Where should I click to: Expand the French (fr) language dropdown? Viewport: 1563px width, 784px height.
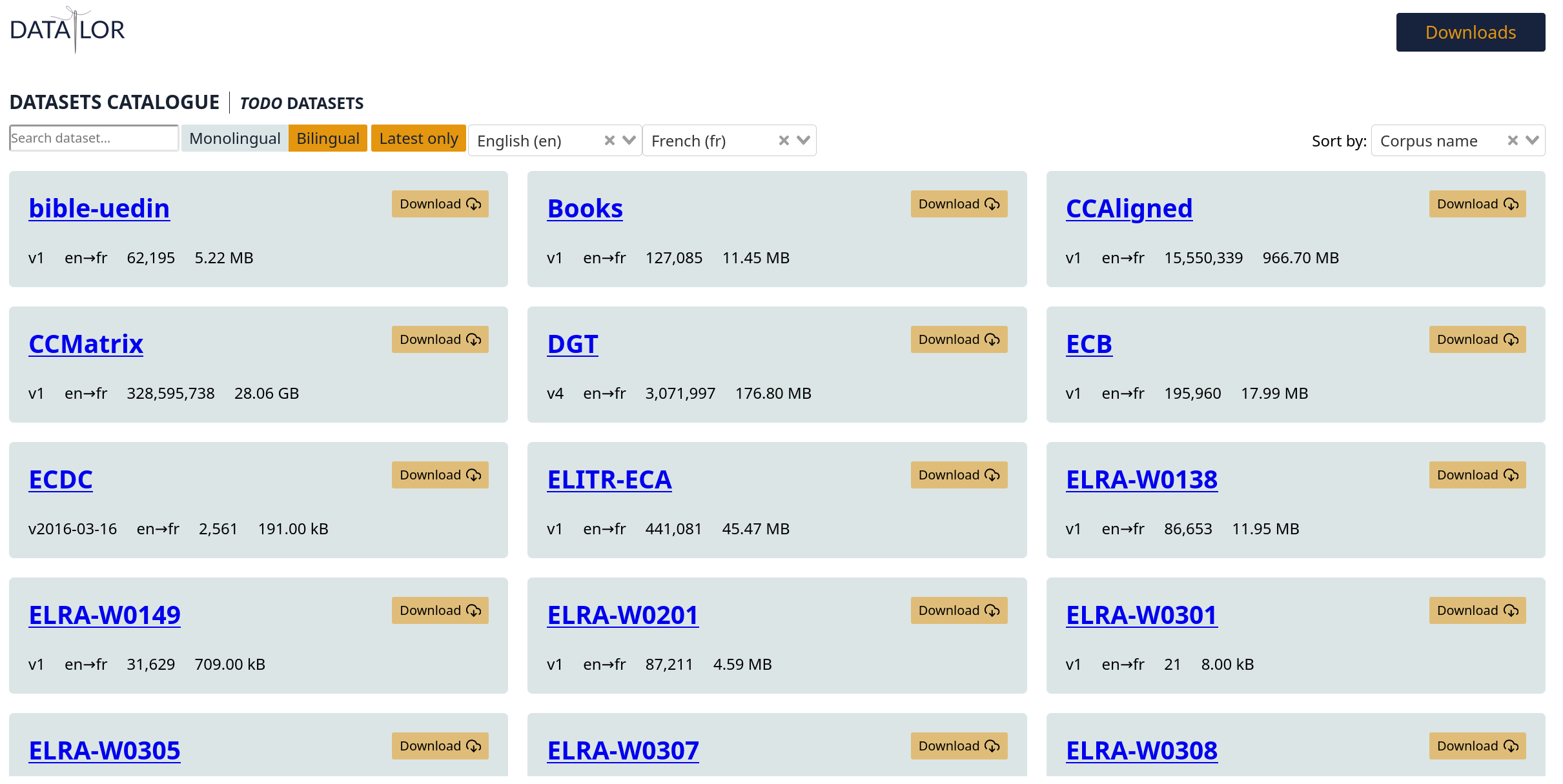pyautogui.click(x=804, y=141)
